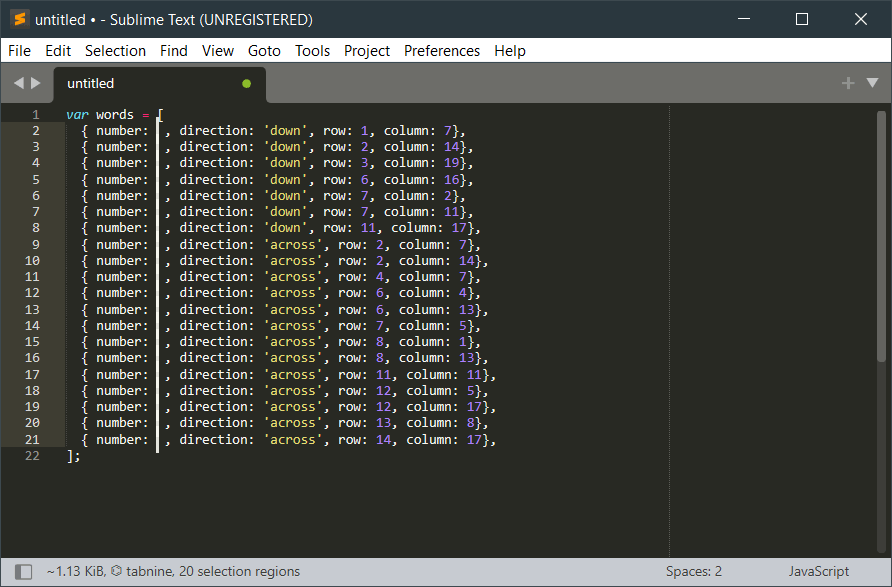Toggle the sidebar from the status bar icon
892x587 pixels.
[x=23, y=572]
